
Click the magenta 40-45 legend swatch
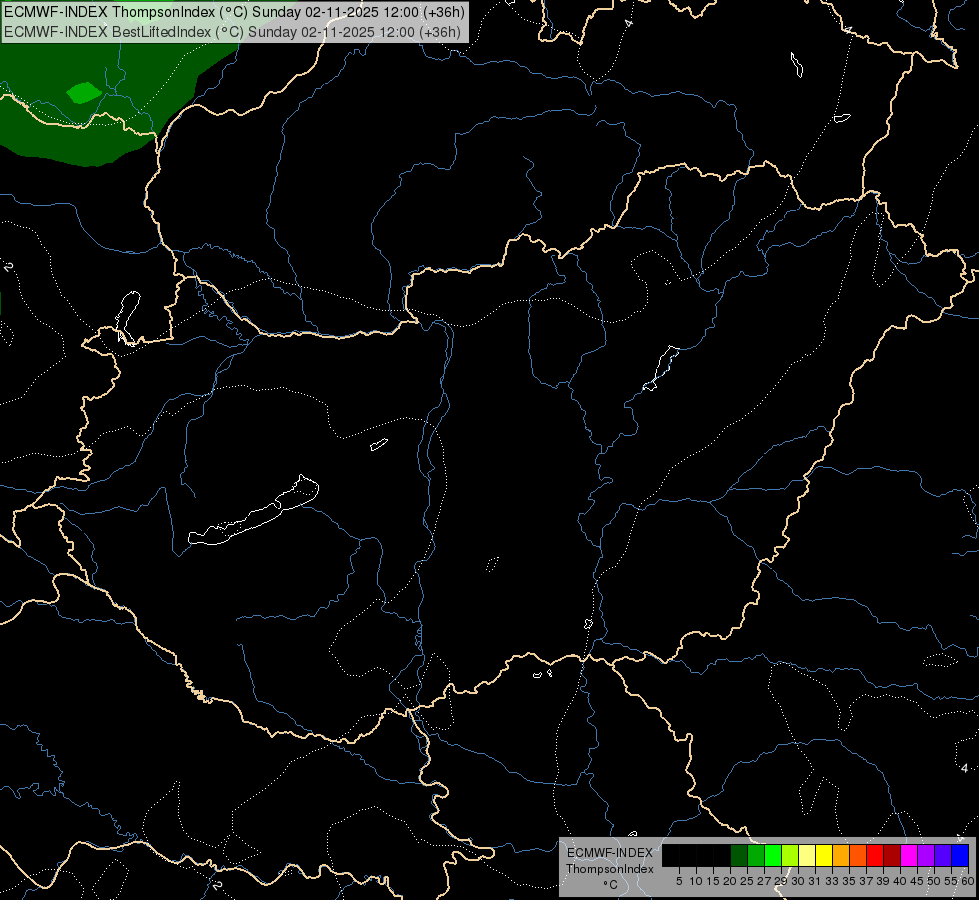pyautogui.click(x=909, y=855)
